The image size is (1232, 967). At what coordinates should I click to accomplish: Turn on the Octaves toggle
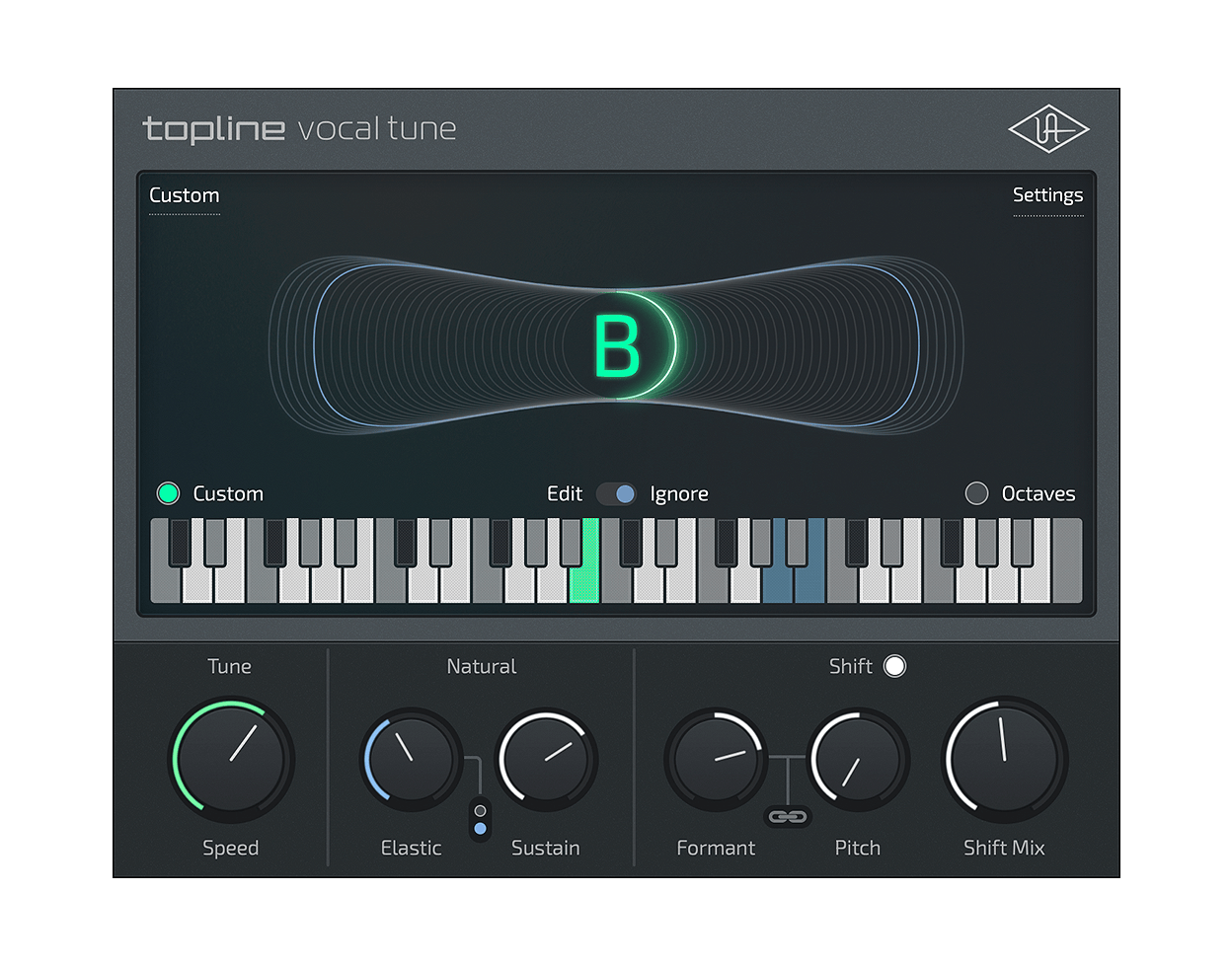click(976, 493)
